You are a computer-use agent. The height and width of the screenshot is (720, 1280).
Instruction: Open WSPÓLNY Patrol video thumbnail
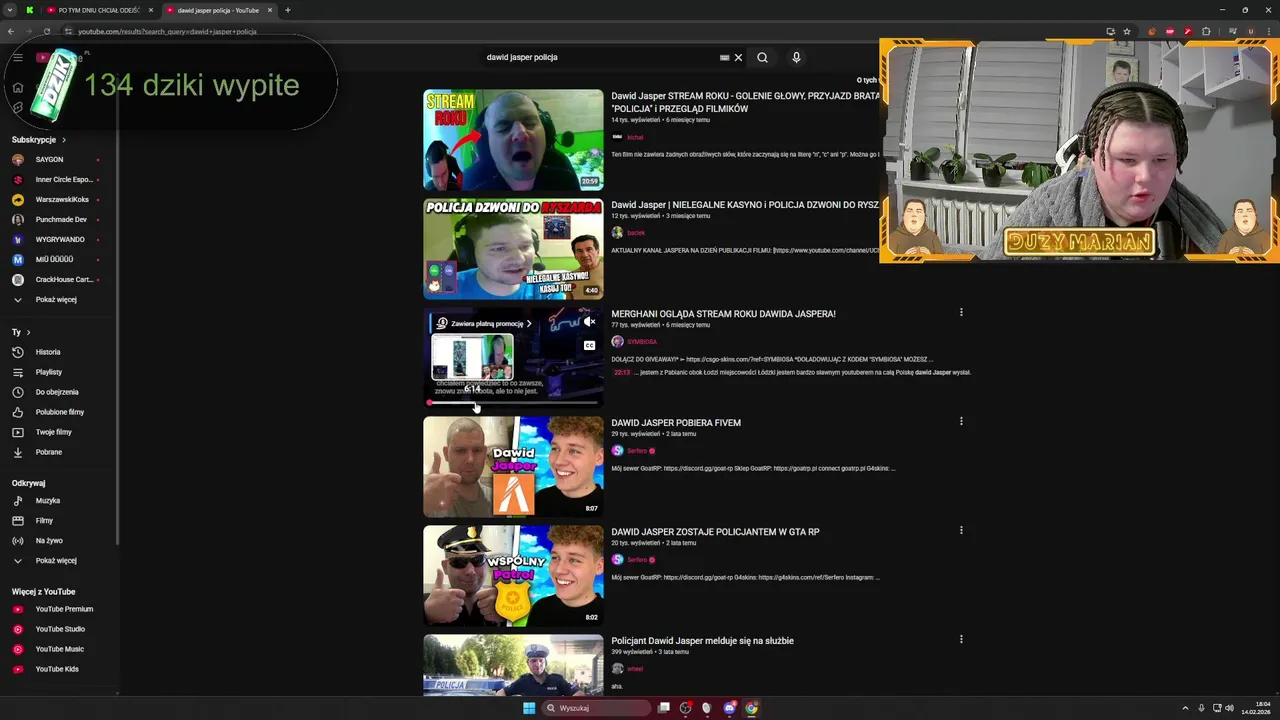pyautogui.click(x=513, y=576)
